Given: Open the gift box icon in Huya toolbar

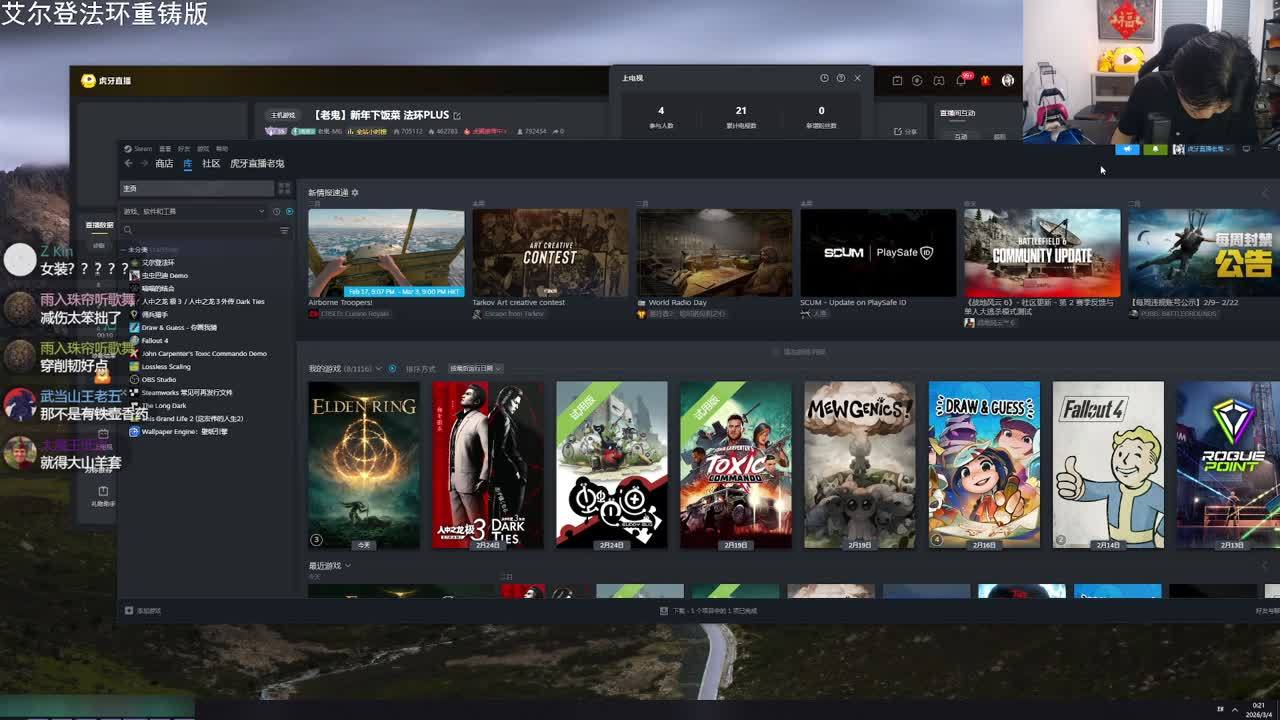Looking at the screenshot, I should tap(985, 80).
